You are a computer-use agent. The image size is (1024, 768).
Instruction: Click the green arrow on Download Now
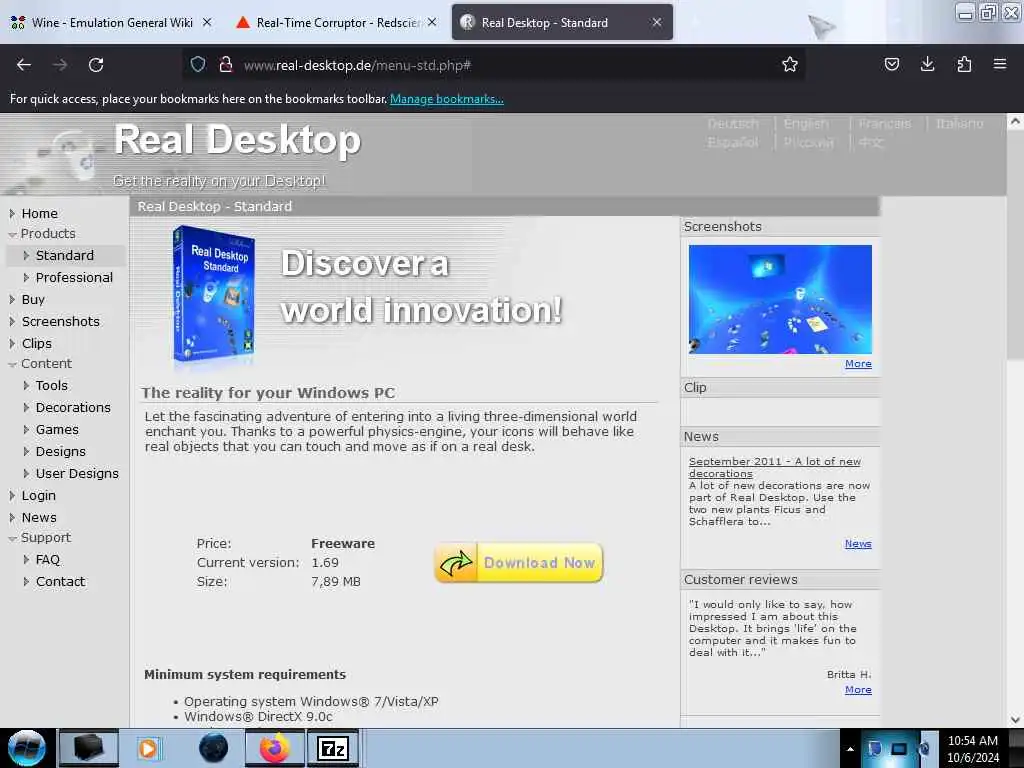456,563
